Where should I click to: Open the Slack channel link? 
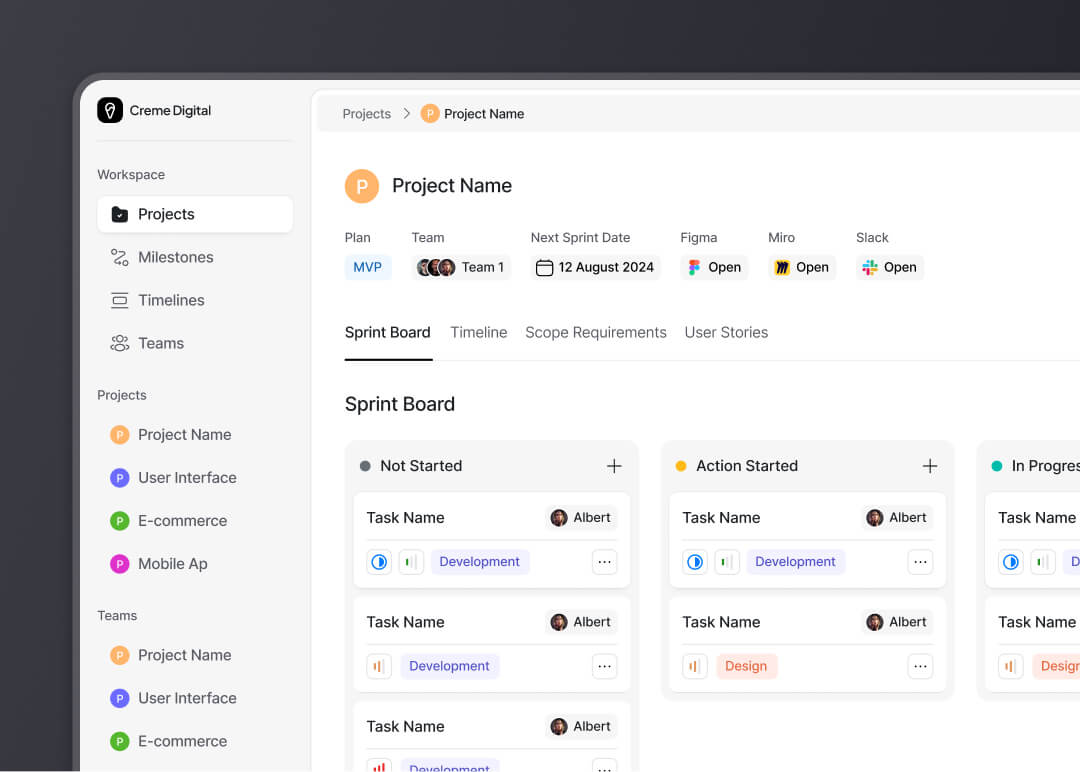click(889, 267)
